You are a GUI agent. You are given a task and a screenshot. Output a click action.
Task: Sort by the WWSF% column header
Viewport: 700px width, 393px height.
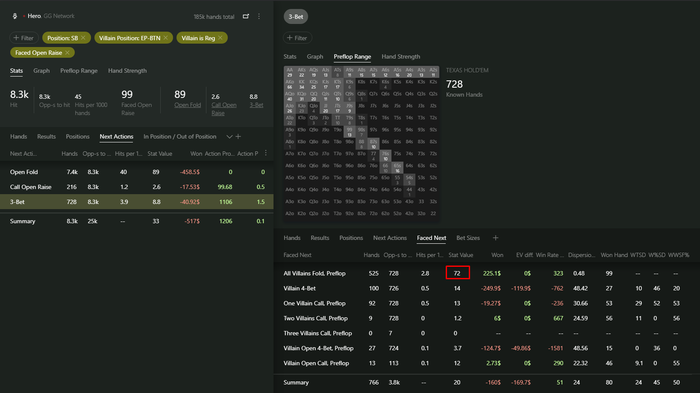679,255
